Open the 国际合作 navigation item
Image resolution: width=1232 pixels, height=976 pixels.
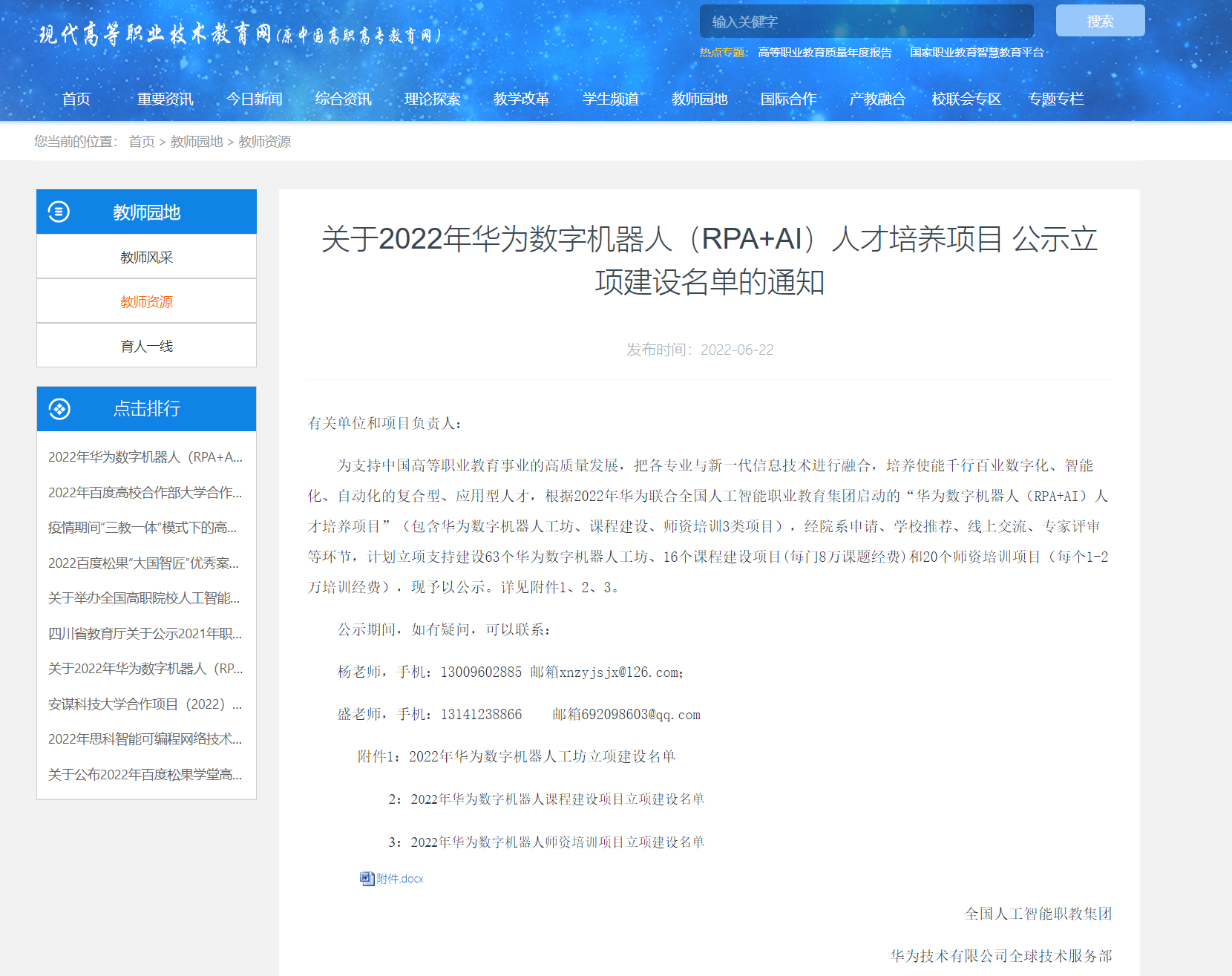click(x=789, y=99)
